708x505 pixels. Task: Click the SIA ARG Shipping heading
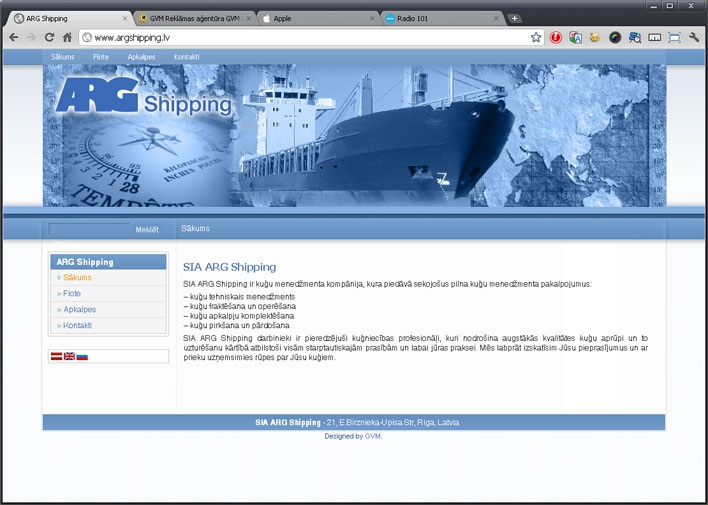tap(229, 267)
